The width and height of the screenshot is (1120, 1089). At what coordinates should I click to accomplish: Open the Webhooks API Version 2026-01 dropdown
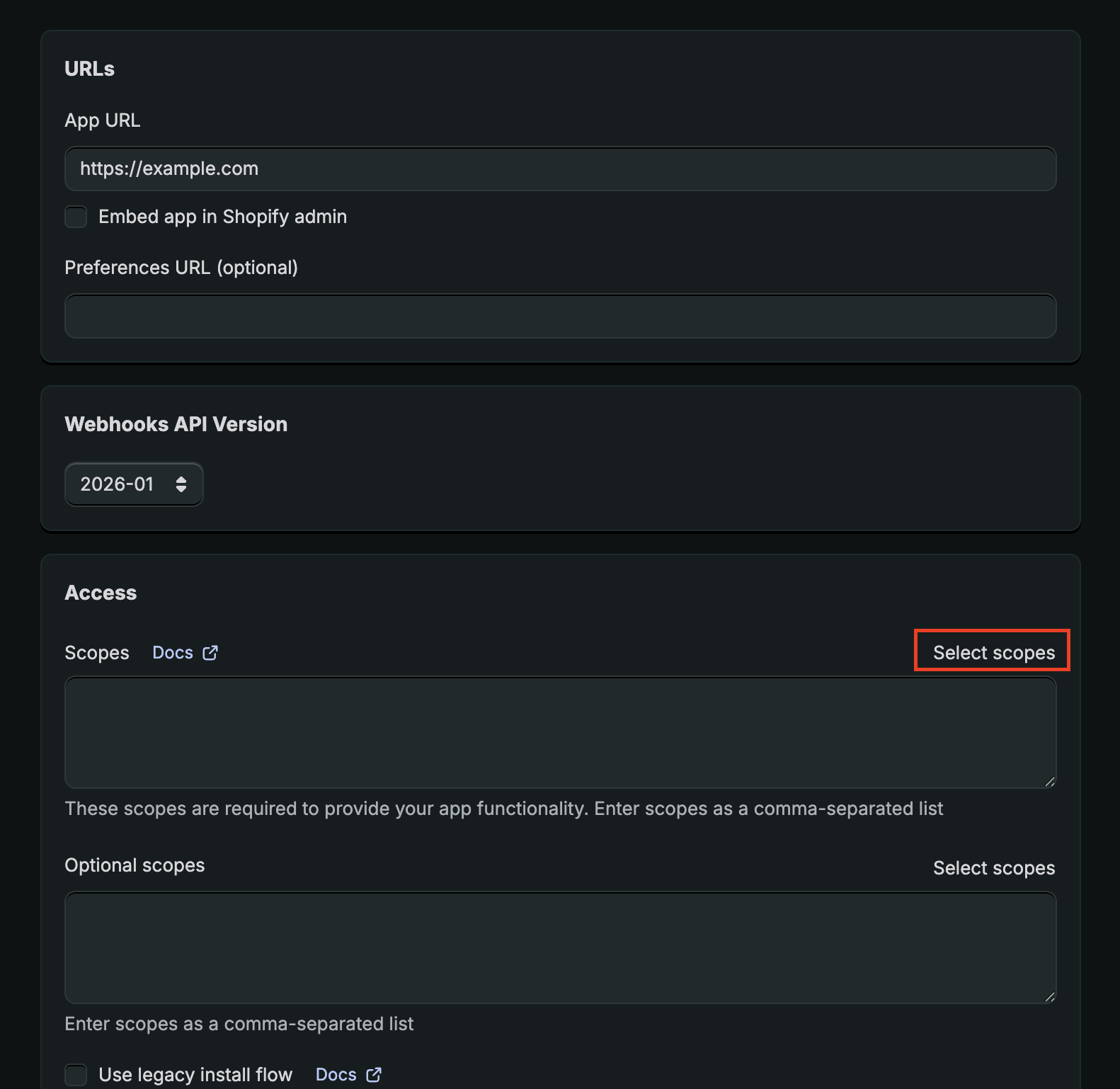(x=133, y=484)
